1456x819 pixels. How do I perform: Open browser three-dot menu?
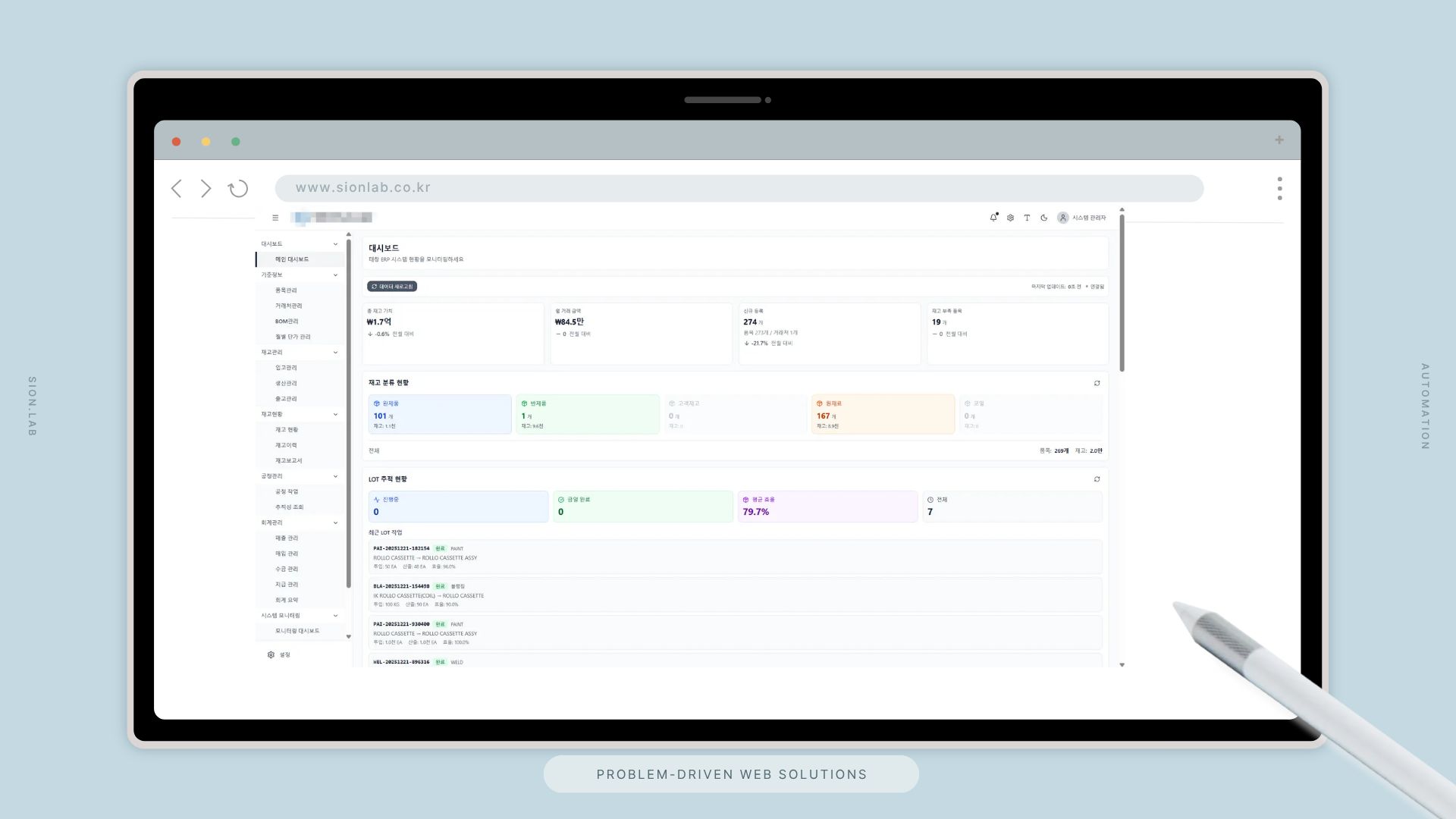point(1279,189)
